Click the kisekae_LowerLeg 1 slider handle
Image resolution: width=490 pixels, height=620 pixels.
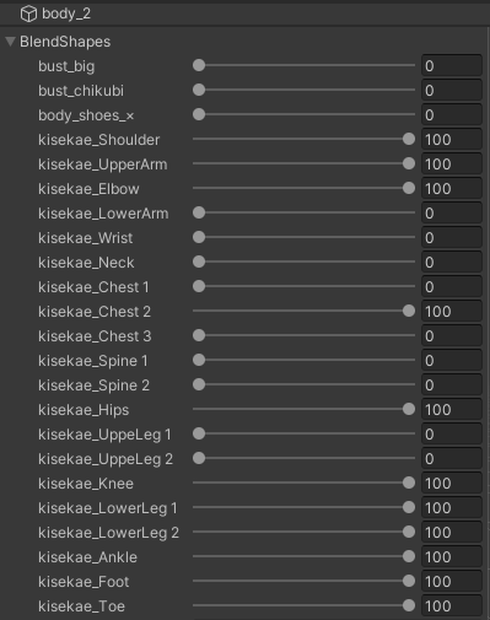coord(409,507)
